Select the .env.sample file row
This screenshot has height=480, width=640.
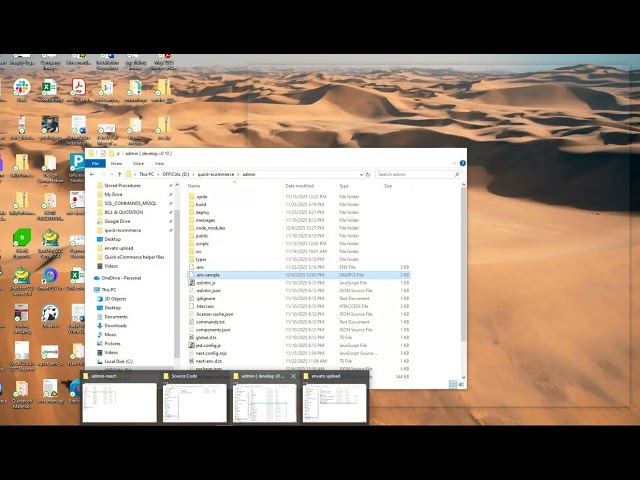coord(298,275)
